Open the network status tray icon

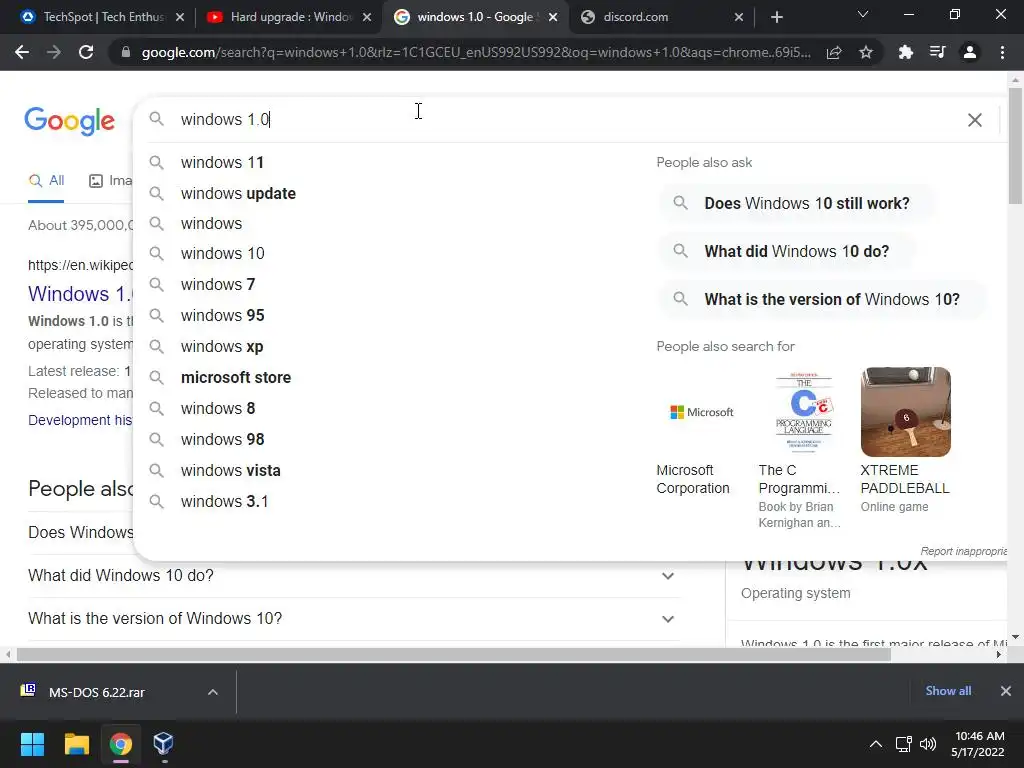[904, 744]
